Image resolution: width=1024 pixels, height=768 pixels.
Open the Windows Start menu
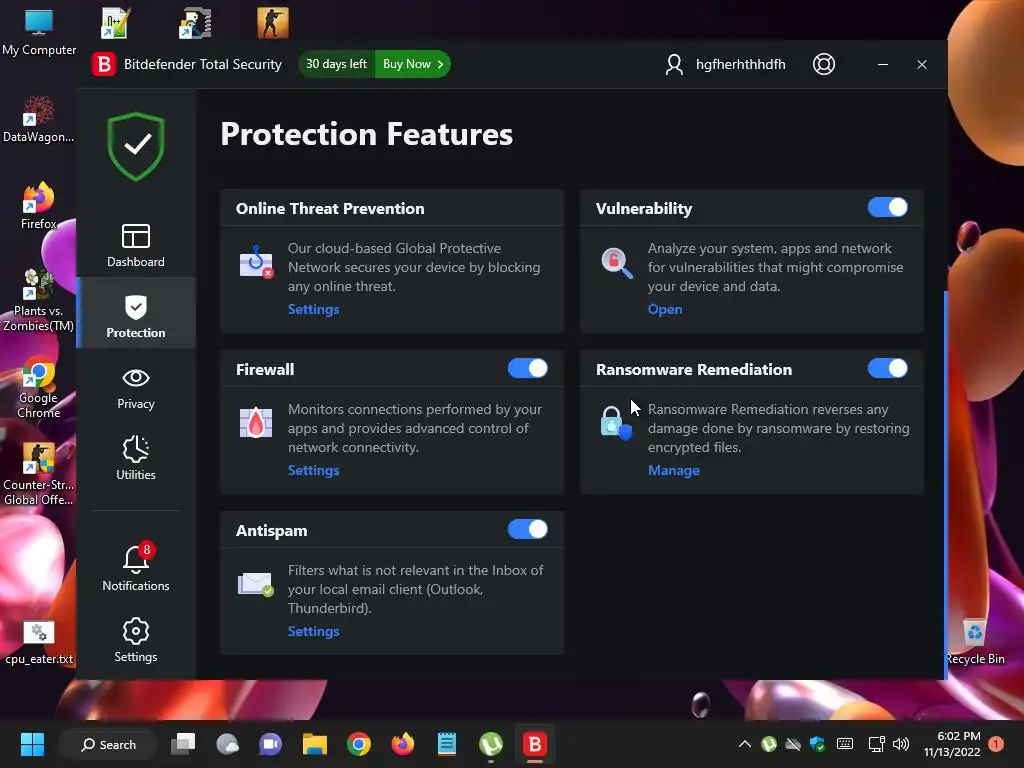pos(32,744)
